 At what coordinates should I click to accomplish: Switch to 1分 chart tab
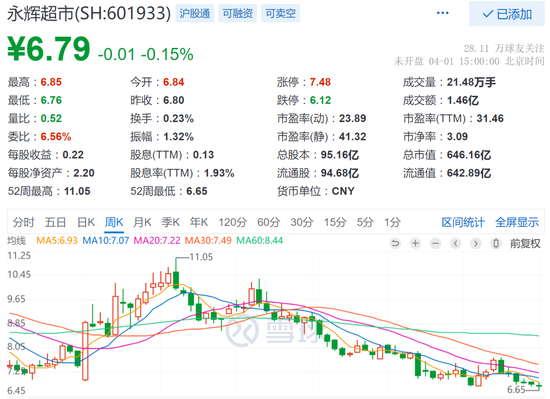392,222
